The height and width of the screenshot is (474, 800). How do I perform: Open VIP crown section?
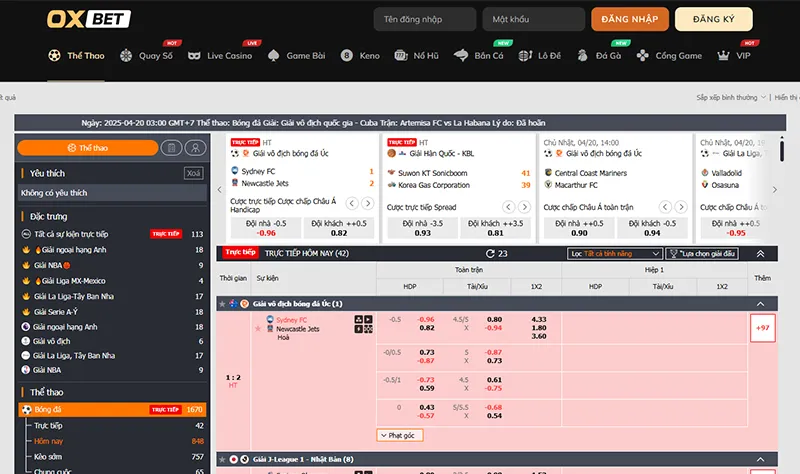pyautogui.click(x=734, y=56)
